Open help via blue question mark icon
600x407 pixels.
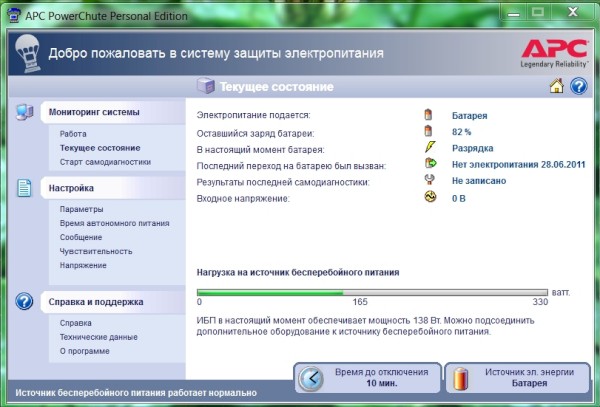tap(579, 86)
